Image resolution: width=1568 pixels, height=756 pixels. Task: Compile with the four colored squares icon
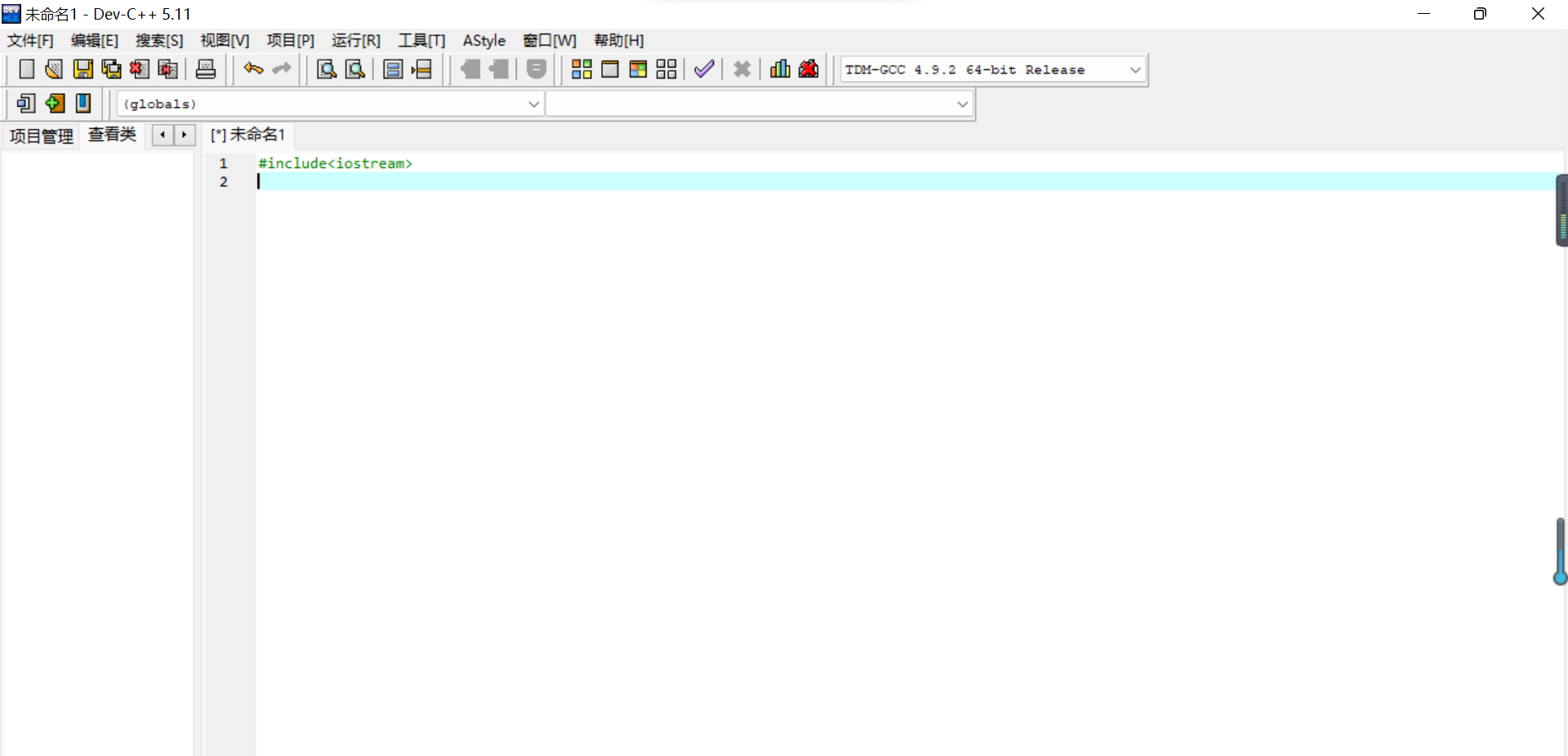click(x=581, y=69)
